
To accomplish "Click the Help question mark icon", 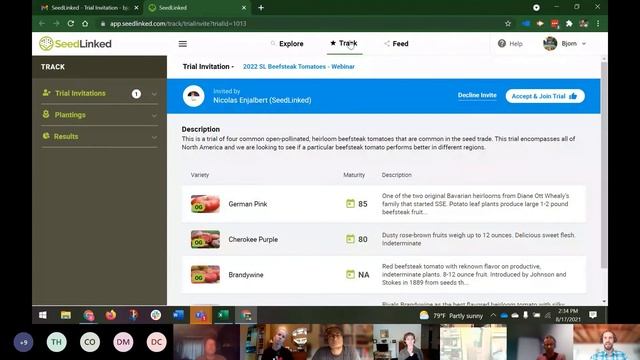I will [x=502, y=43].
